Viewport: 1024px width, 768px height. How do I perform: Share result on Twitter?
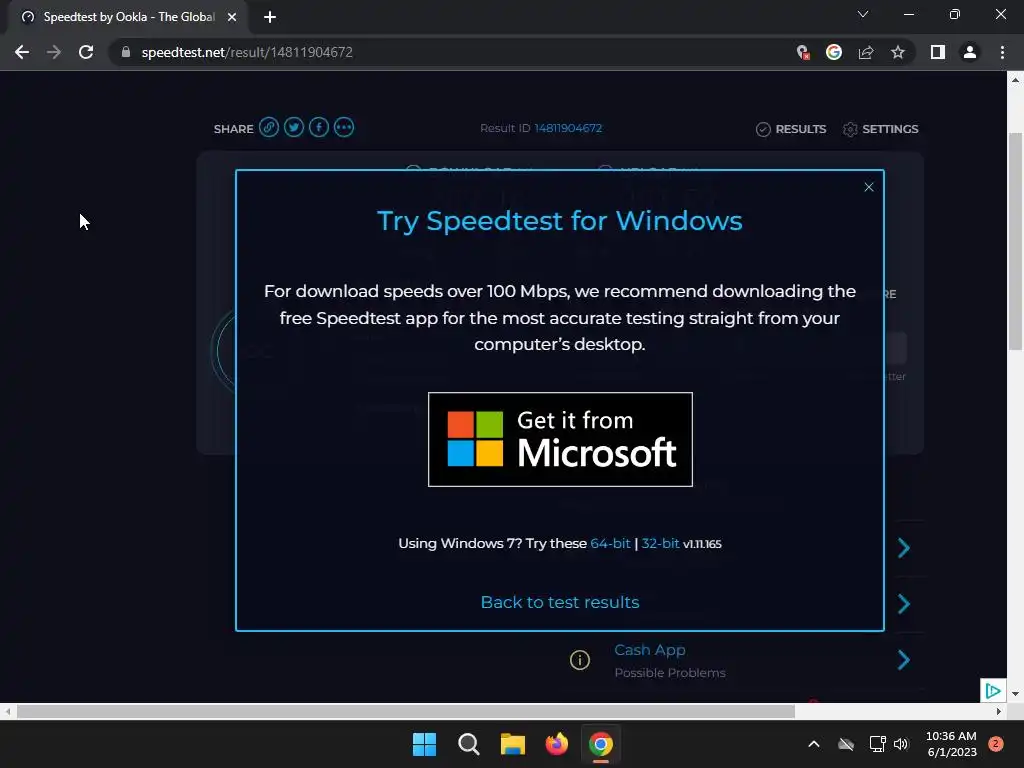point(294,127)
